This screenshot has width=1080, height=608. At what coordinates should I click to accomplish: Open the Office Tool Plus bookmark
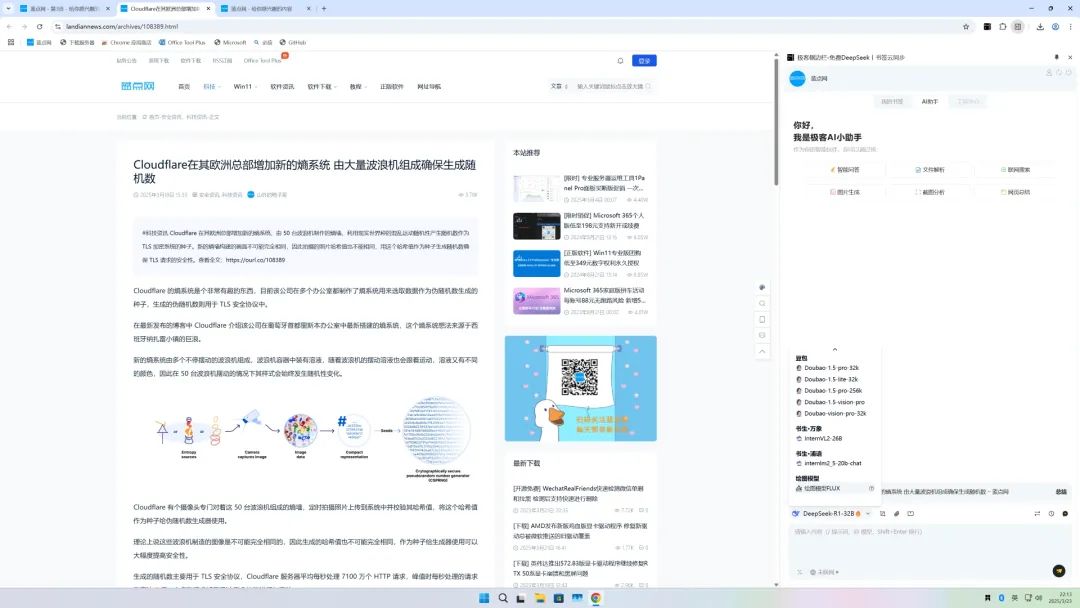[x=182, y=42]
